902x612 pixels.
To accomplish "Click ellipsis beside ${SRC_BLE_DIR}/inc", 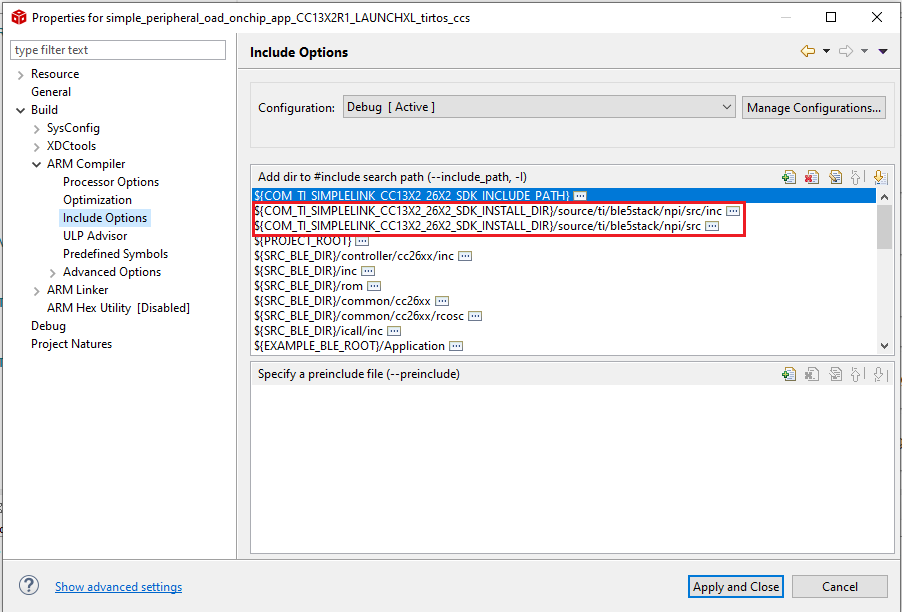I will coord(368,271).
